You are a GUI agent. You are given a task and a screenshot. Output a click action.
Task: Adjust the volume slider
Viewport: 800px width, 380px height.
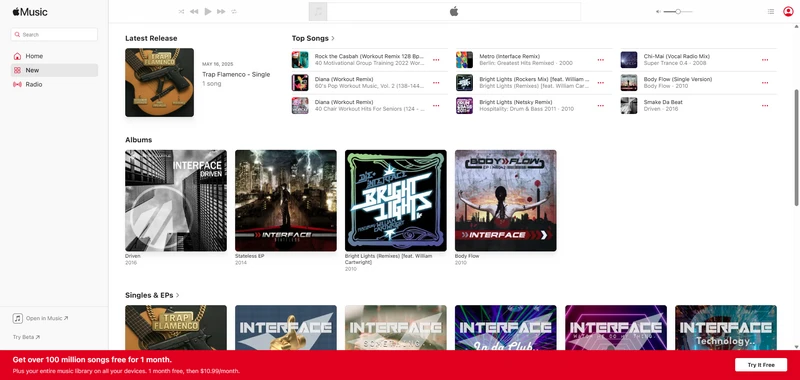pyautogui.click(x=678, y=11)
